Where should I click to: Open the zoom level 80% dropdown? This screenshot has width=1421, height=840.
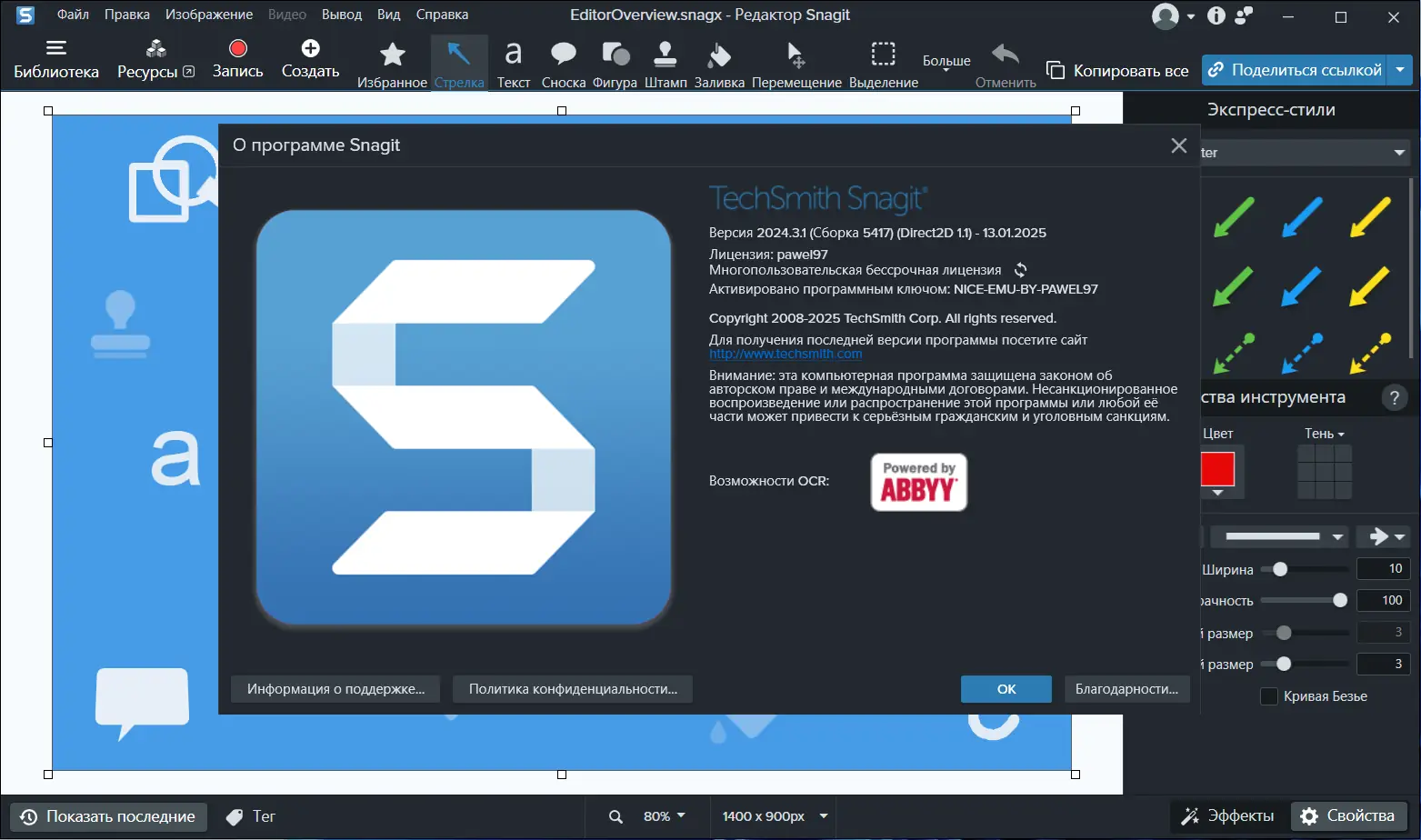(665, 815)
